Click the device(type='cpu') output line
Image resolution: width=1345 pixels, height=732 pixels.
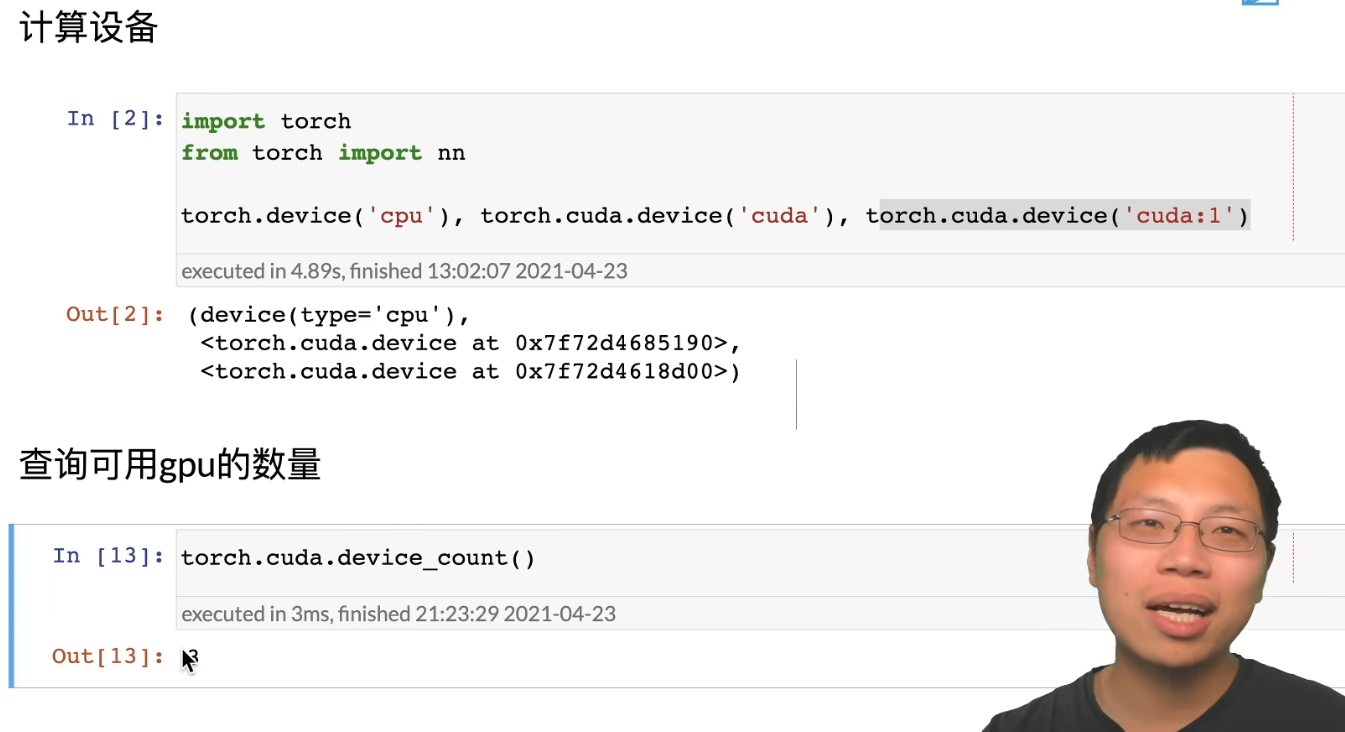[329, 315]
